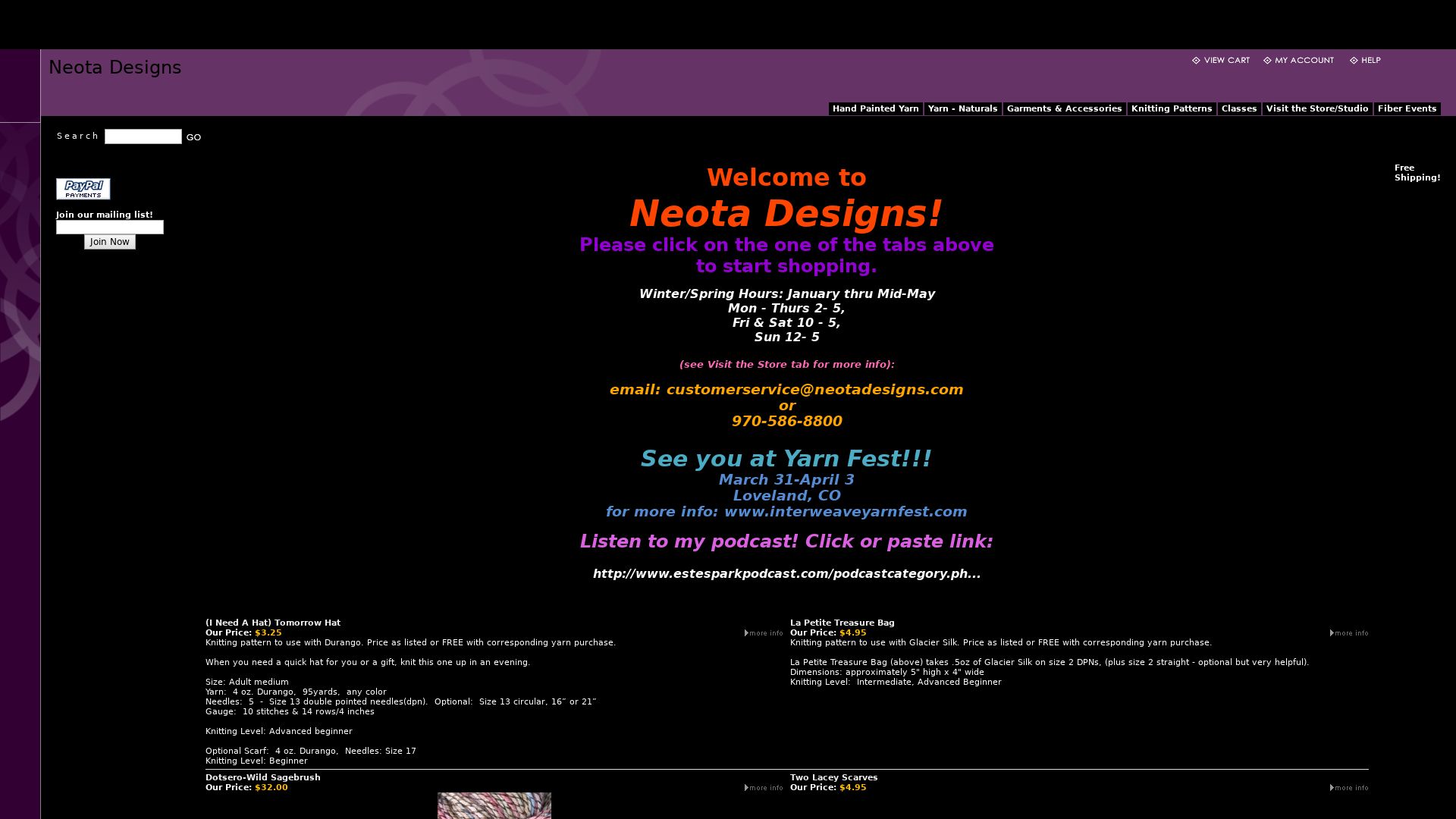This screenshot has height=819, width=1456.
Task: Open more info for Tomorrow Hat
Action: click(764, 633)
